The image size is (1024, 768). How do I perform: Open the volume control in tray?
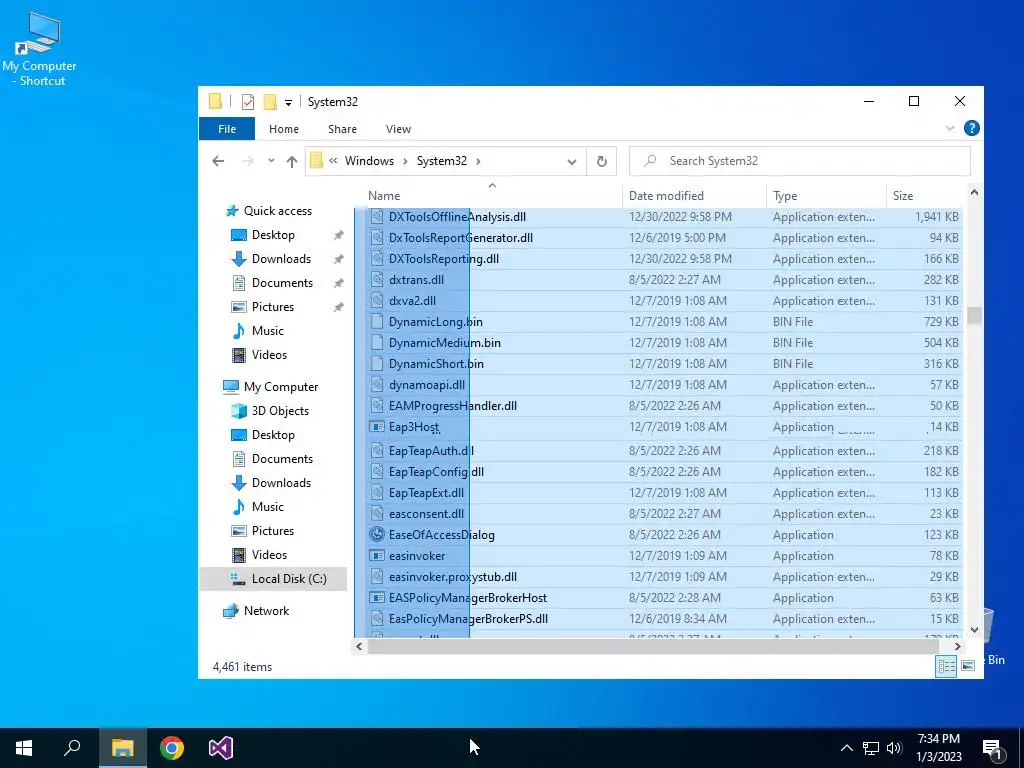pyautogui.click(x=894, y=748)
